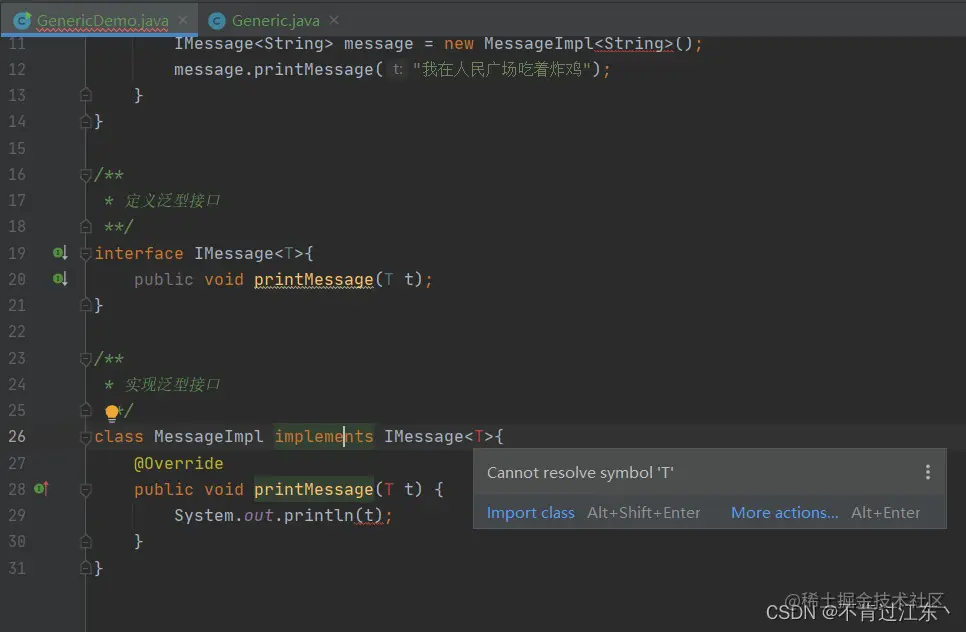Collapse the interface IMessage block on line 19

tap(86, 254)
